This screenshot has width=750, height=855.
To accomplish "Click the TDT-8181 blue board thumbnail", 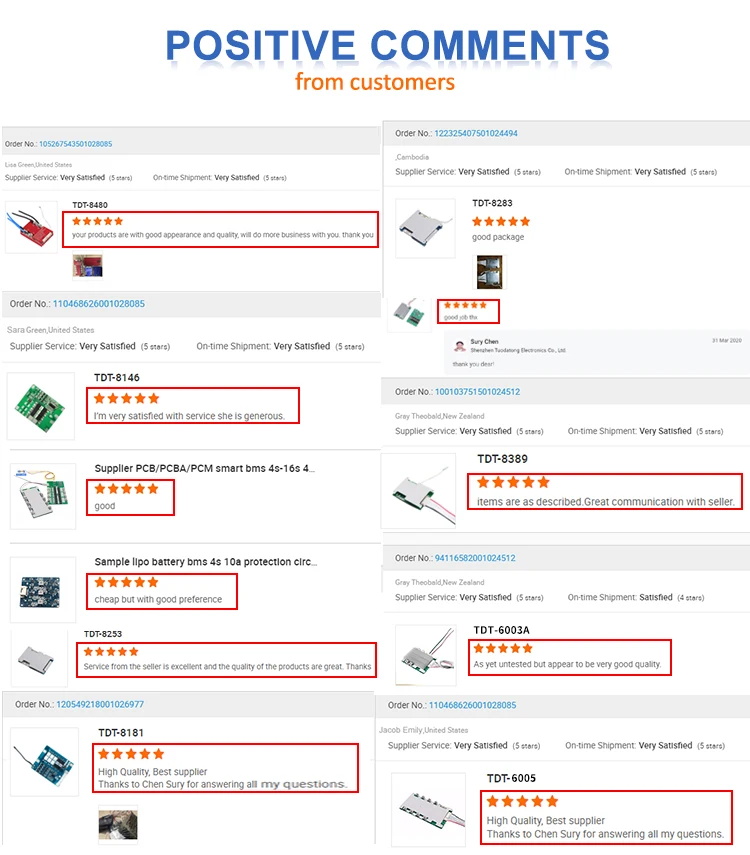I will [x=45, y=761].
